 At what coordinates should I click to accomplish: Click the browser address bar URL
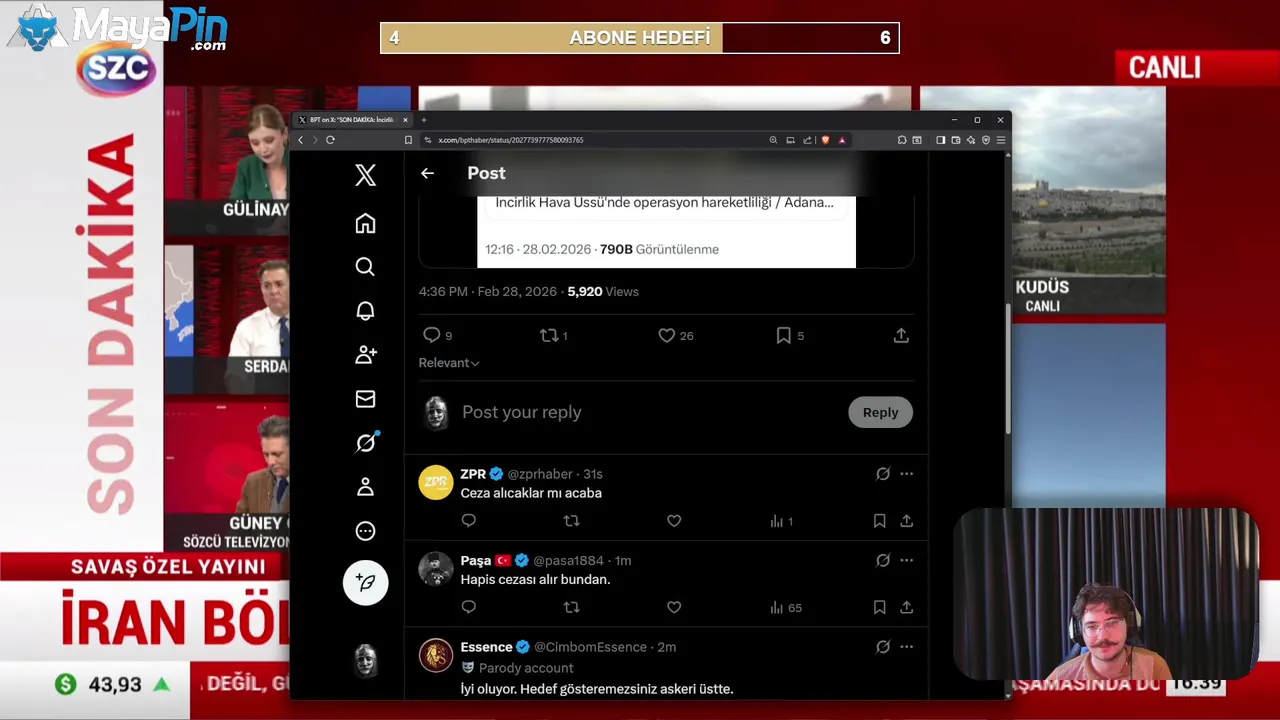510,140
